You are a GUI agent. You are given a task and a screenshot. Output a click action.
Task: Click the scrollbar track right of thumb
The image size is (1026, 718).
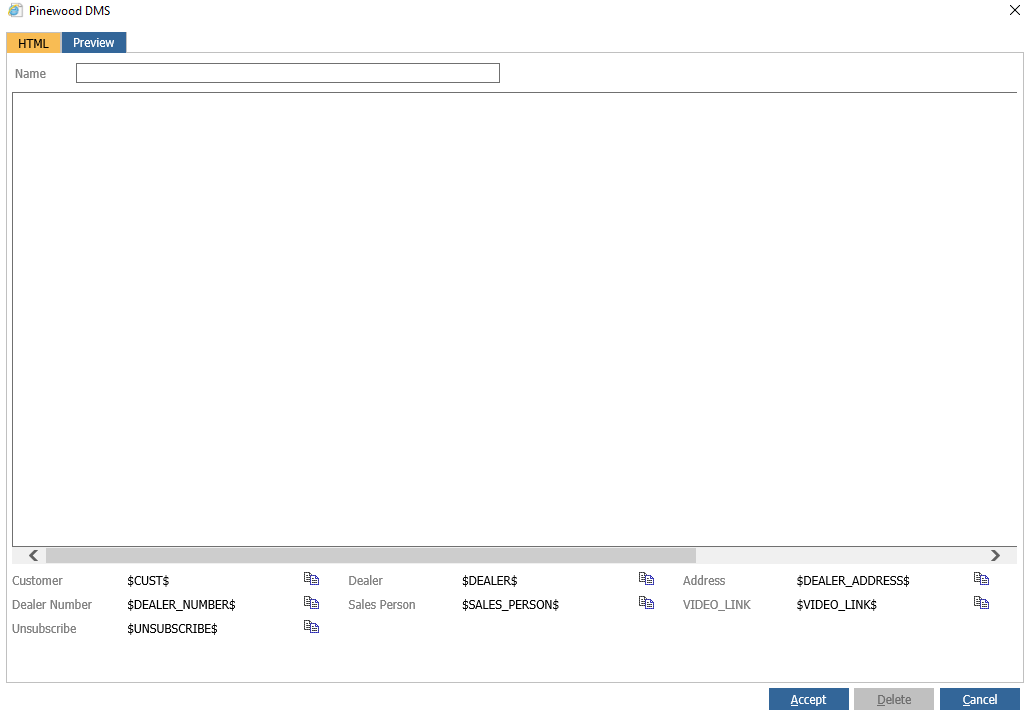841,556
